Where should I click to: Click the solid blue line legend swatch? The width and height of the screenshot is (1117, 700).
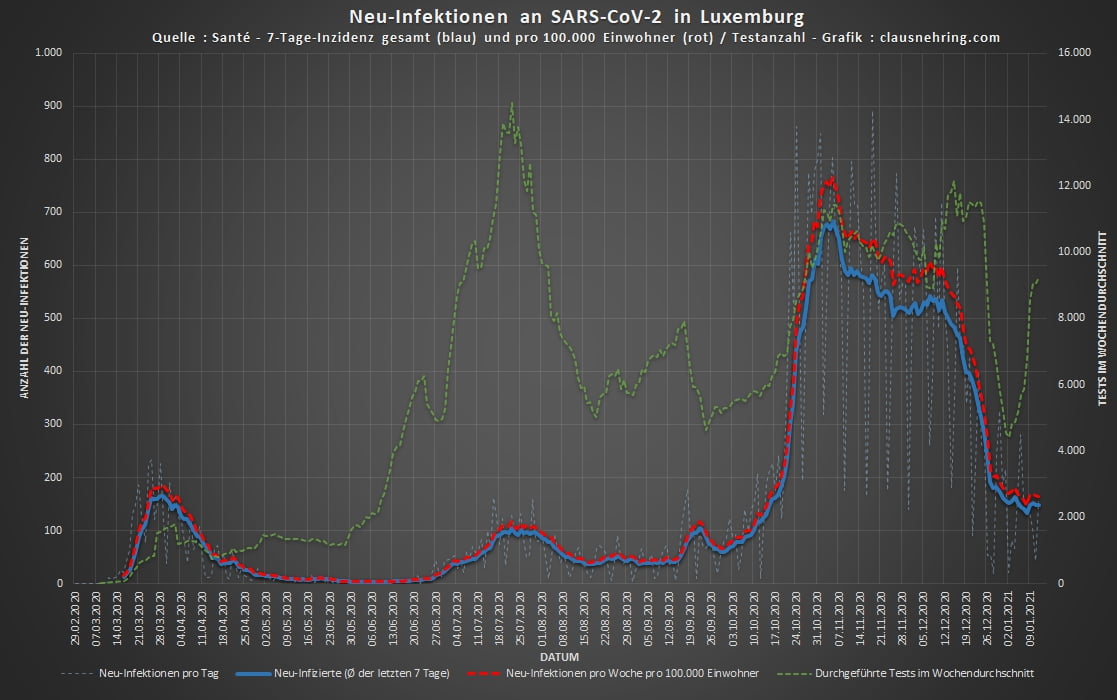[254, 673]
